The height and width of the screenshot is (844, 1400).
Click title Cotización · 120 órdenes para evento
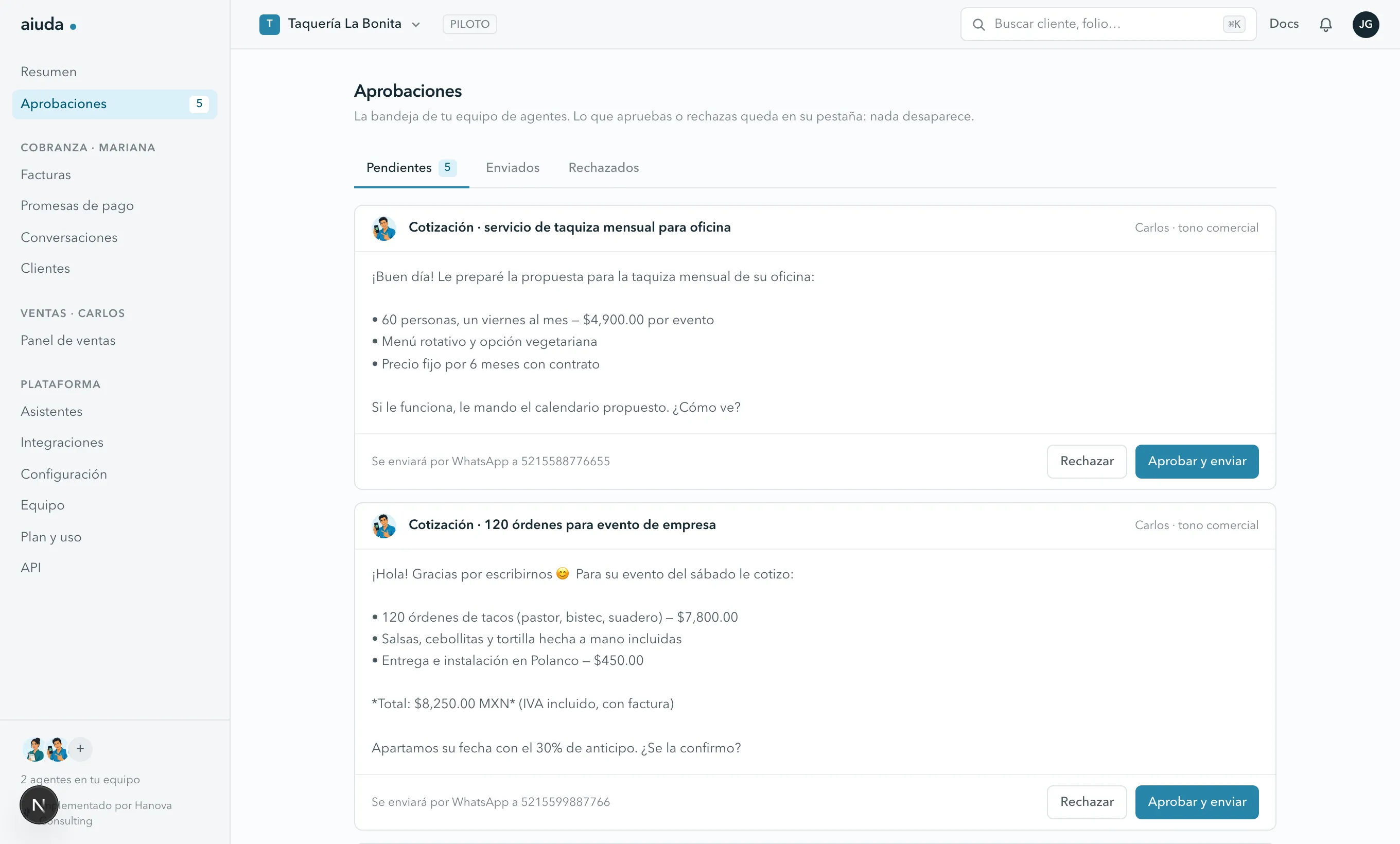tap(562, 525)
